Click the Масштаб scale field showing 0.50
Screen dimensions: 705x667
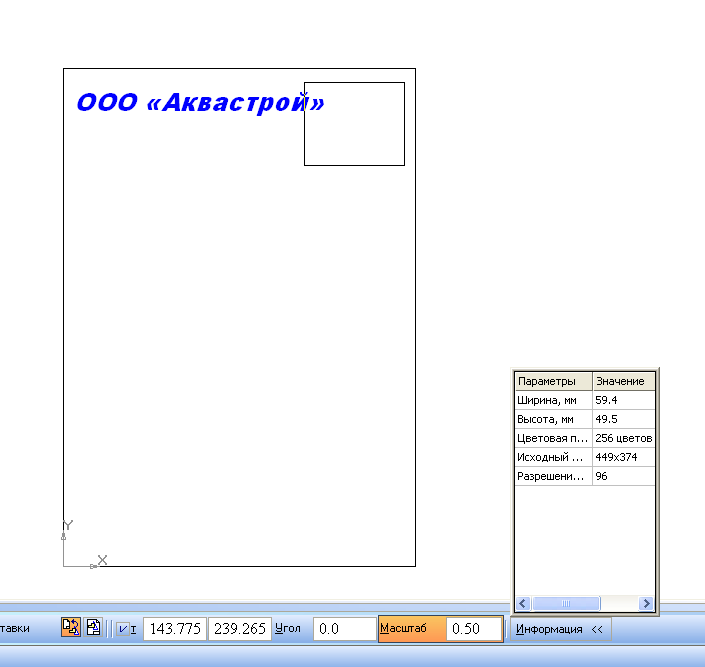474,628
